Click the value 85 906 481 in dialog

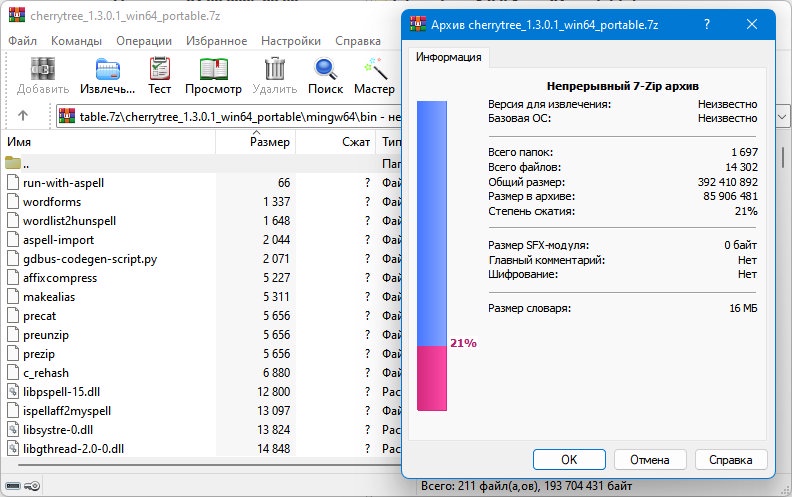[730, 196]
